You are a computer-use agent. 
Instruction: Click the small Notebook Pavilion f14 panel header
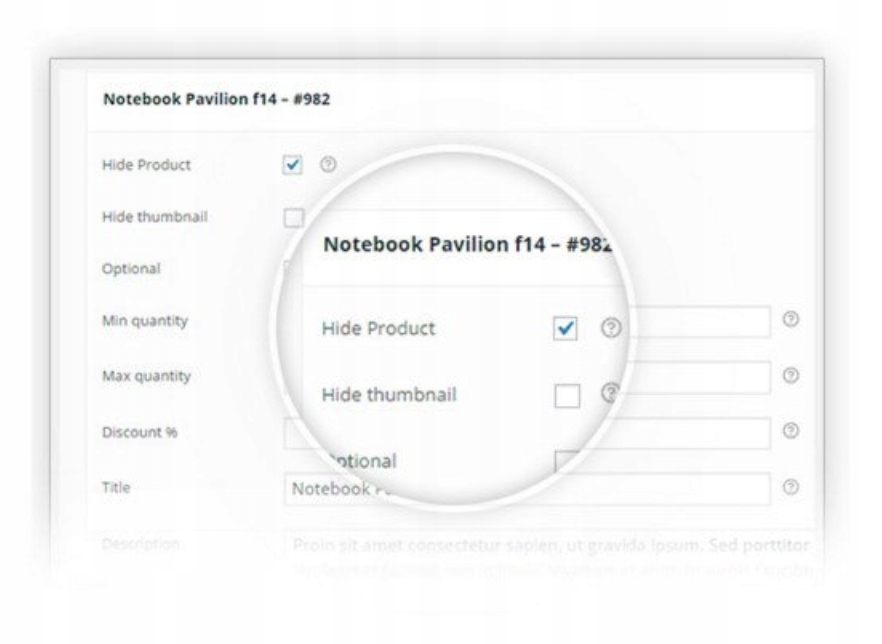[x=217, y=99]
